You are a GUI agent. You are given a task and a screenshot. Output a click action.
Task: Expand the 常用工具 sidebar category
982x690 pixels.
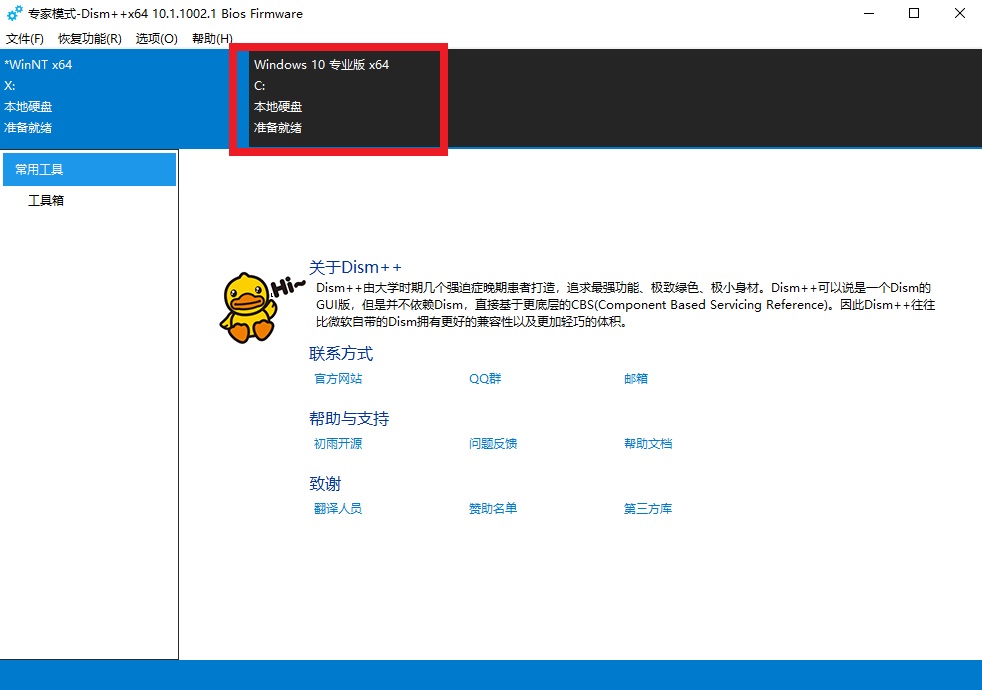point(89,170)
